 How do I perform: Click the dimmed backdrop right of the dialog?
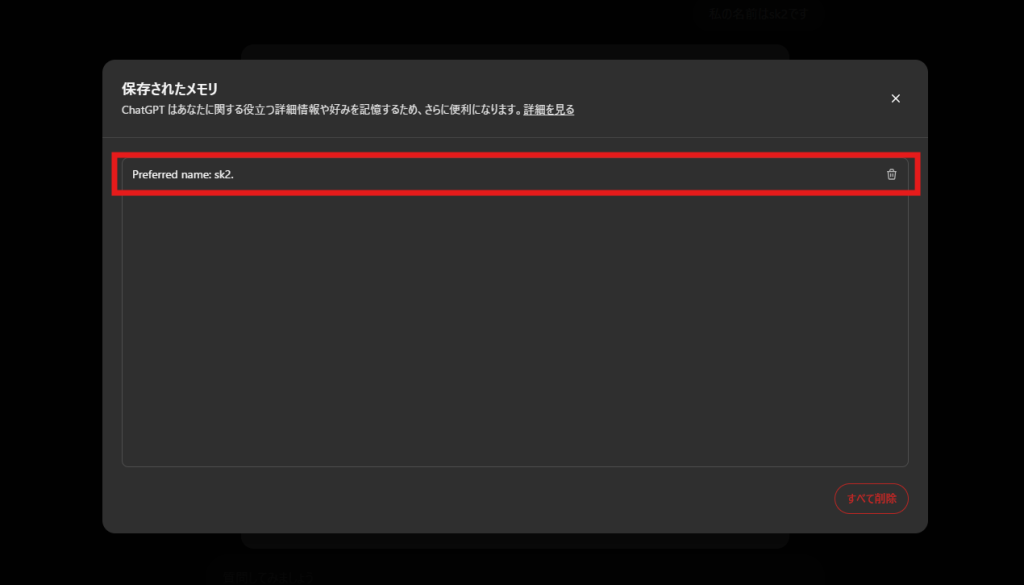point(976,294)
